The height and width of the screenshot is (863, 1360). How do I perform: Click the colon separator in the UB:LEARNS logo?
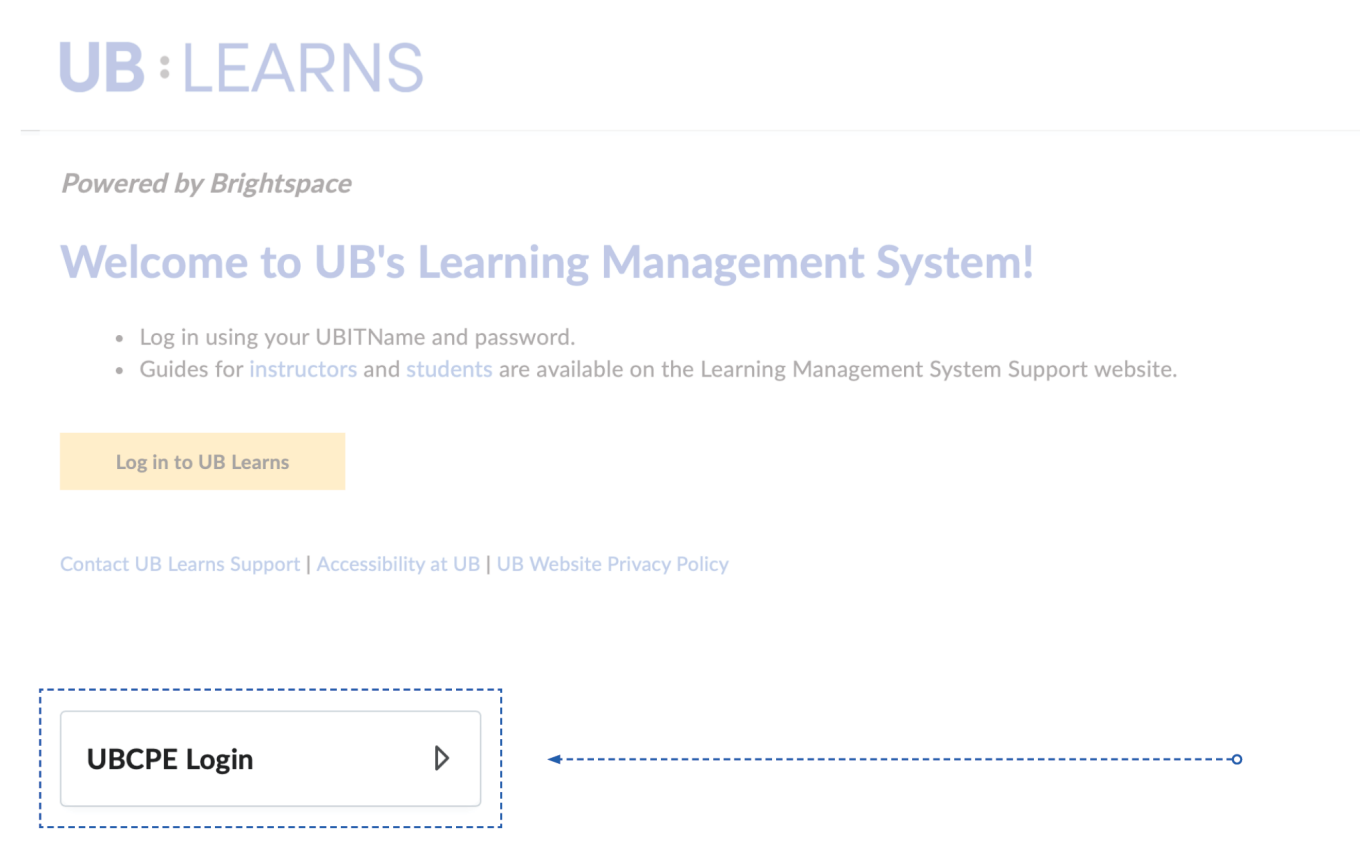[163, 70]
